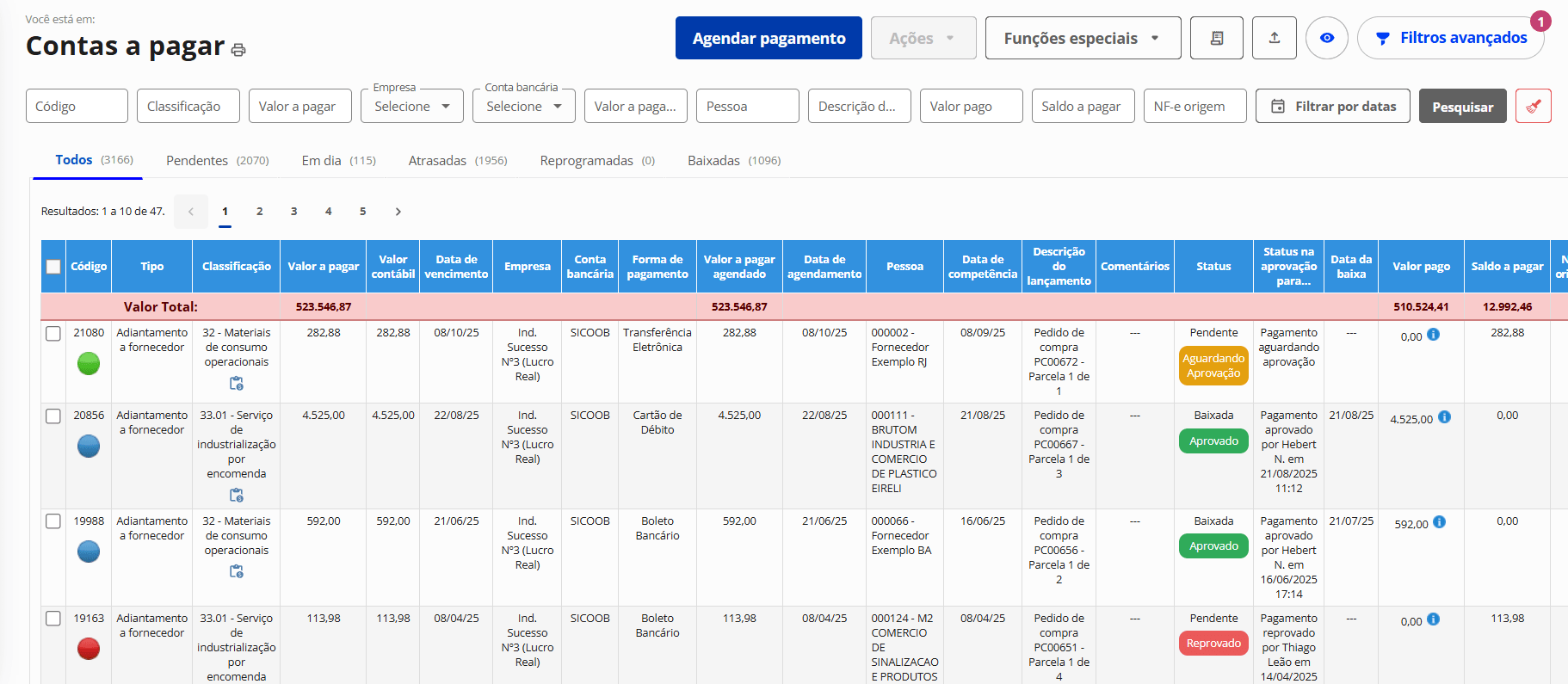Click the receipt report icon button
The image size is (1568, 684).
[1216, 38]
